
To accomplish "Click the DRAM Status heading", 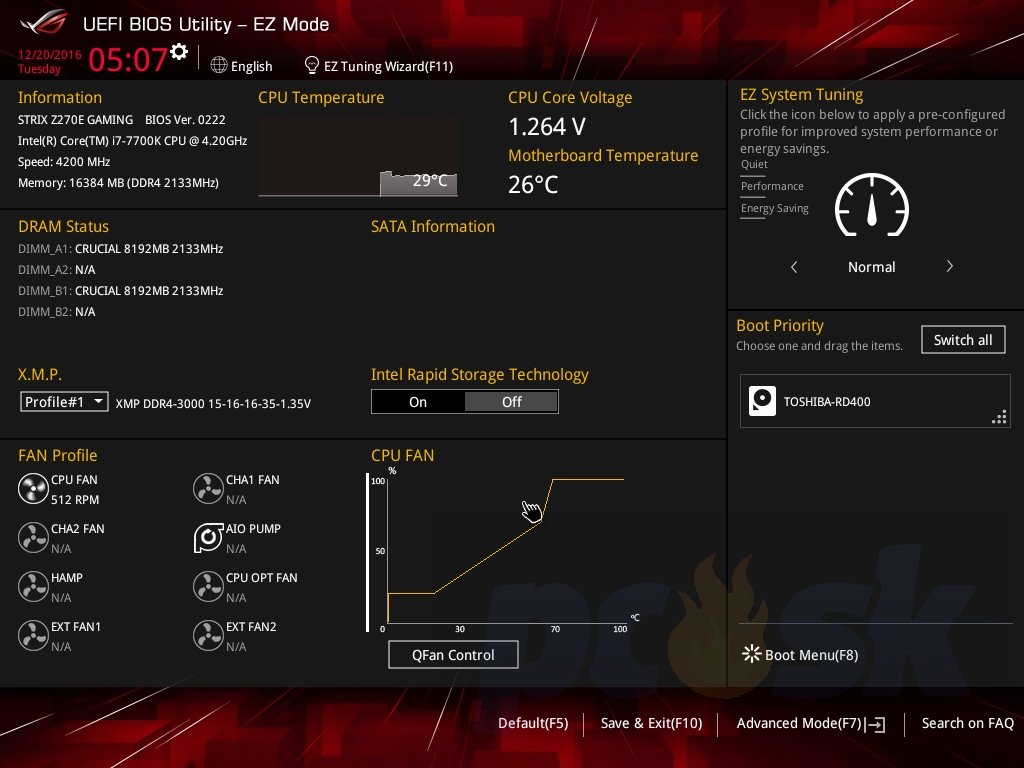I will pos(63,227).
